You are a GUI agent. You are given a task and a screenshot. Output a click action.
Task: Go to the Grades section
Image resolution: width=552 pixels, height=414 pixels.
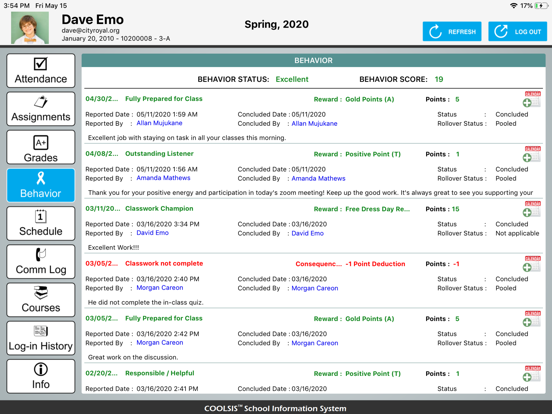tap(41, 147)
